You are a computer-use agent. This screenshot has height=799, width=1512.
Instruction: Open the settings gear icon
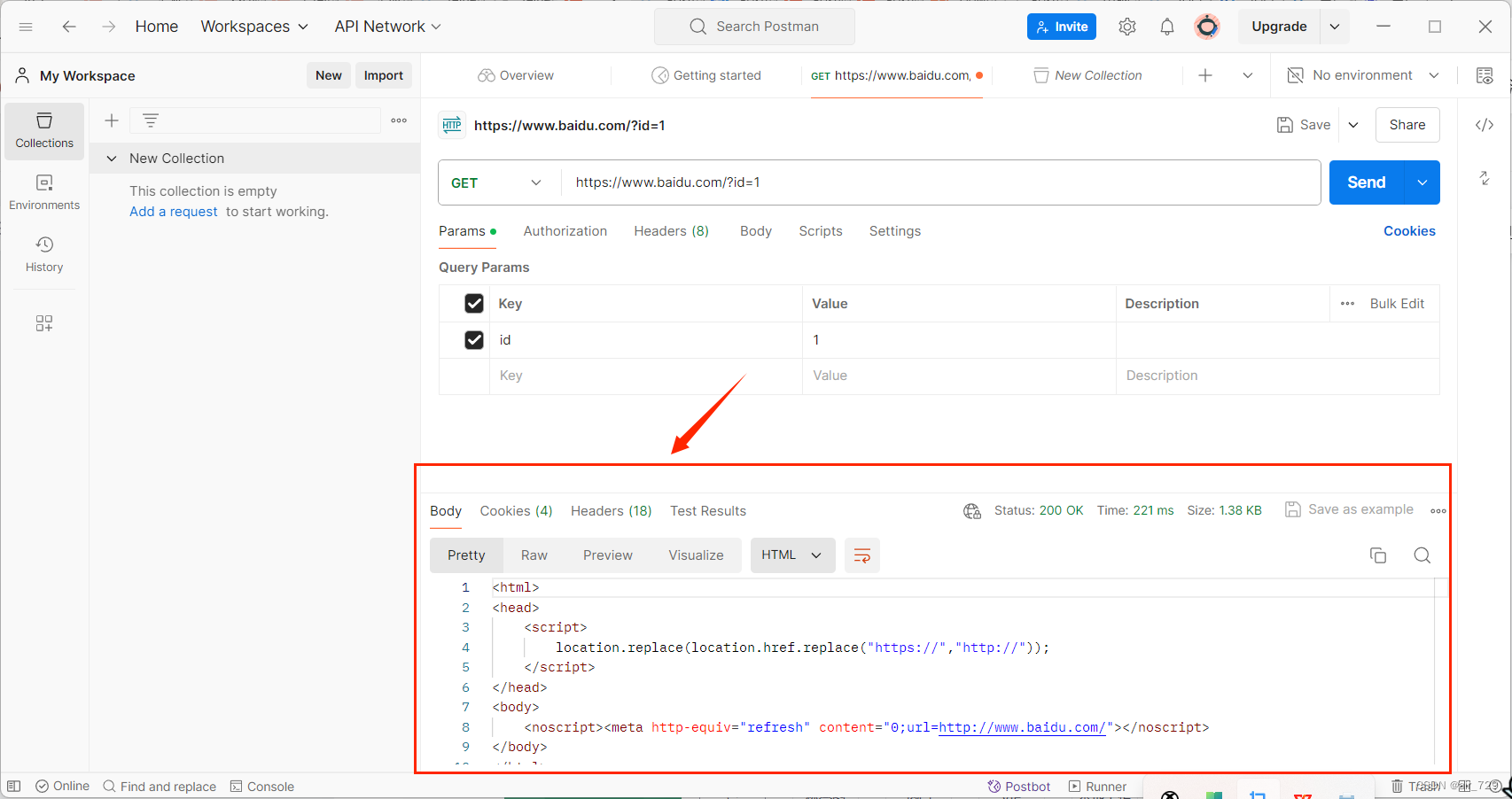(1127, 27)
